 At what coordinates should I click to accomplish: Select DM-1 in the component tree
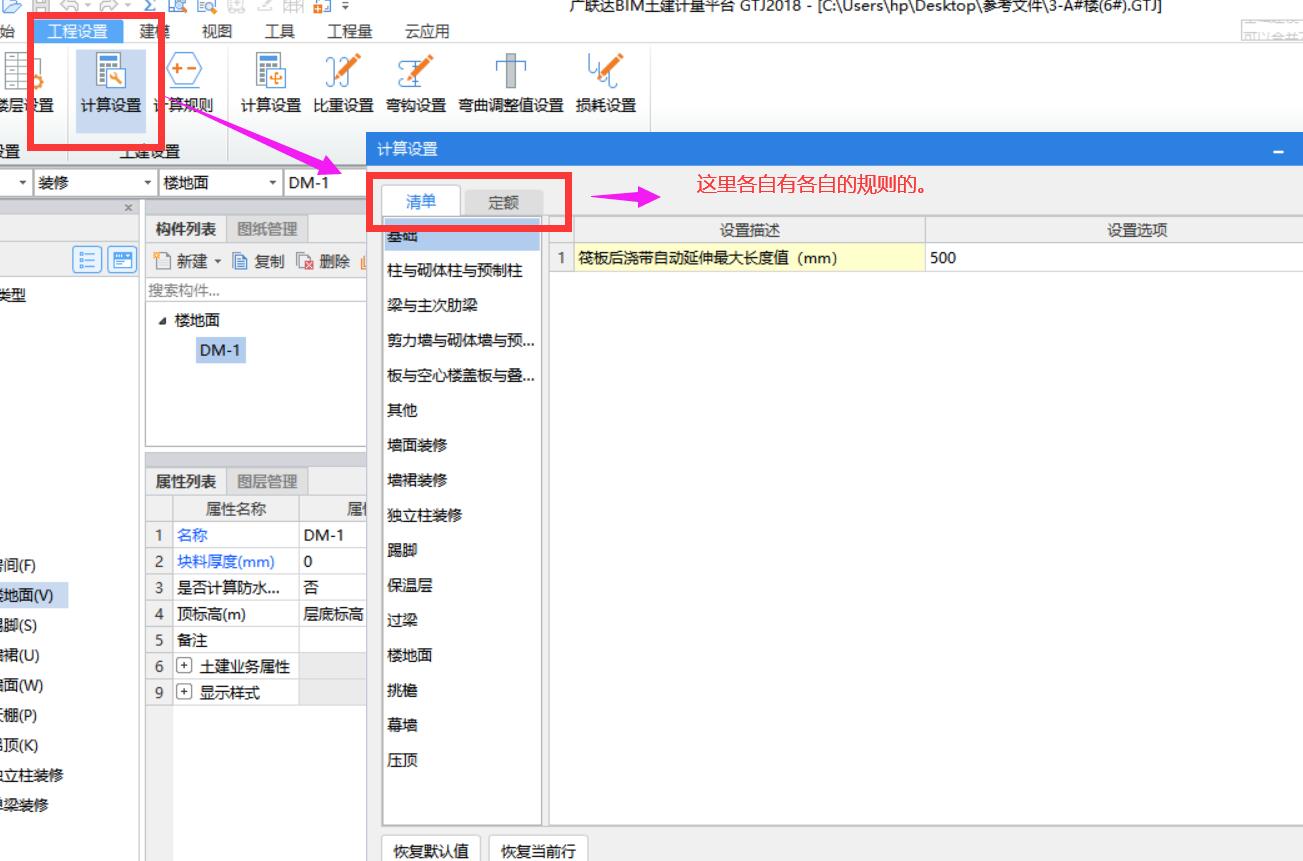[x=220, y=349]
